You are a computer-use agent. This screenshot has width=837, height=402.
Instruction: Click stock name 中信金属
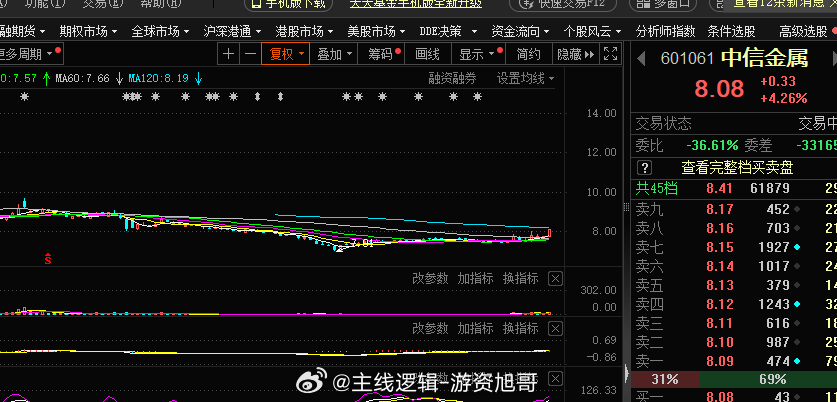coord(765,58)
